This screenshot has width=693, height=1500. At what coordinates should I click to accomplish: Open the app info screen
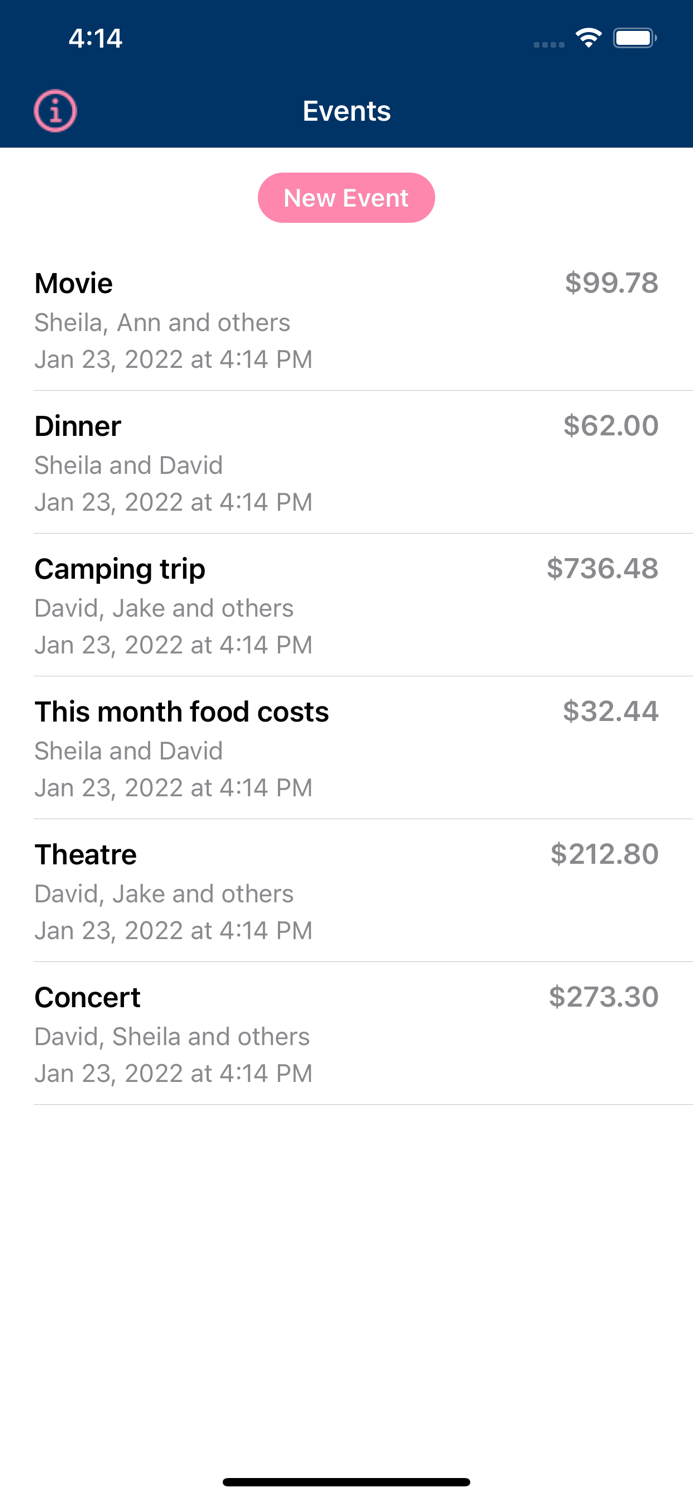(55, 111)
